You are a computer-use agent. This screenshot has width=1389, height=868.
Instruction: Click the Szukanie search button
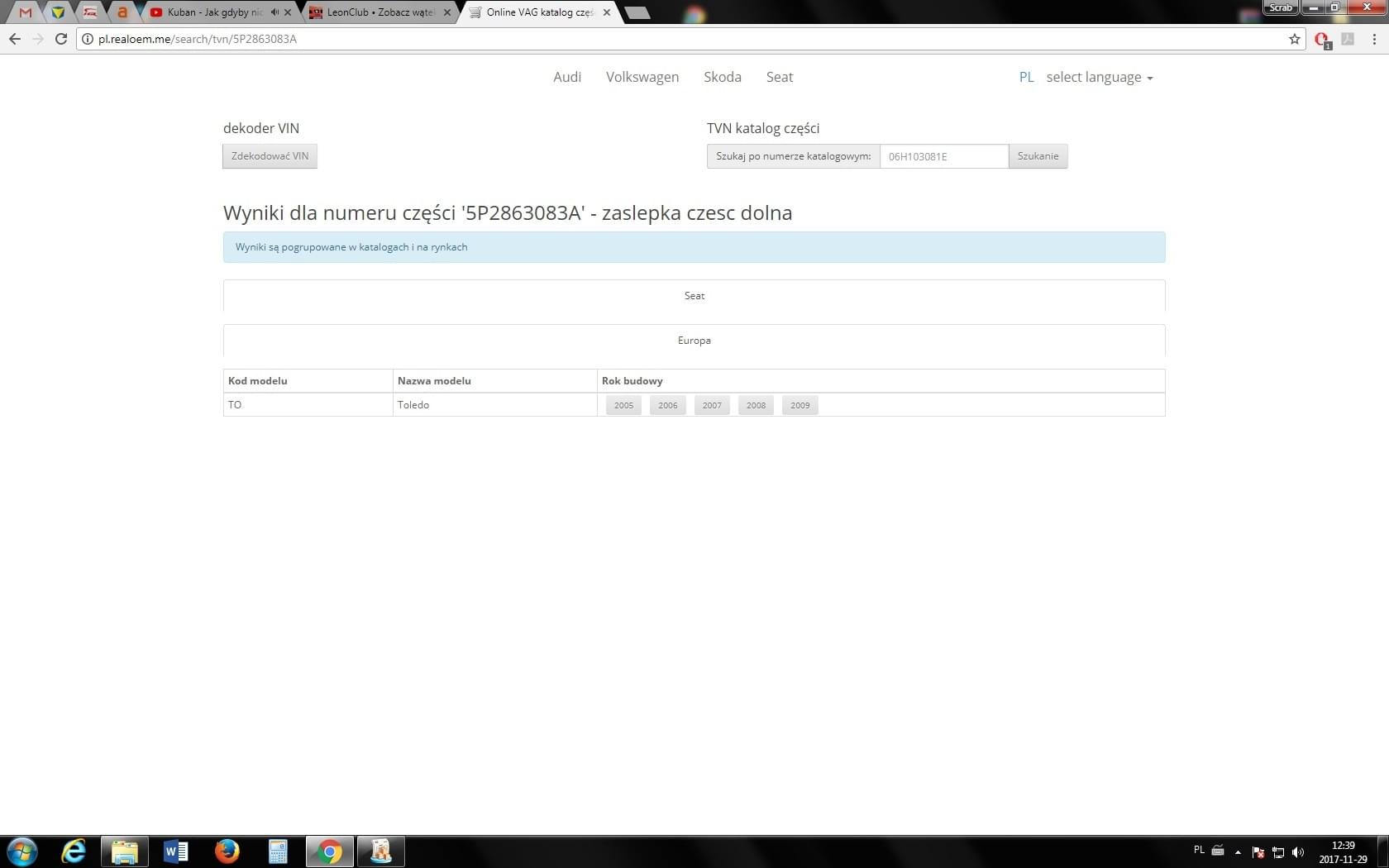pyautogui.click(x=1038, y=156)
